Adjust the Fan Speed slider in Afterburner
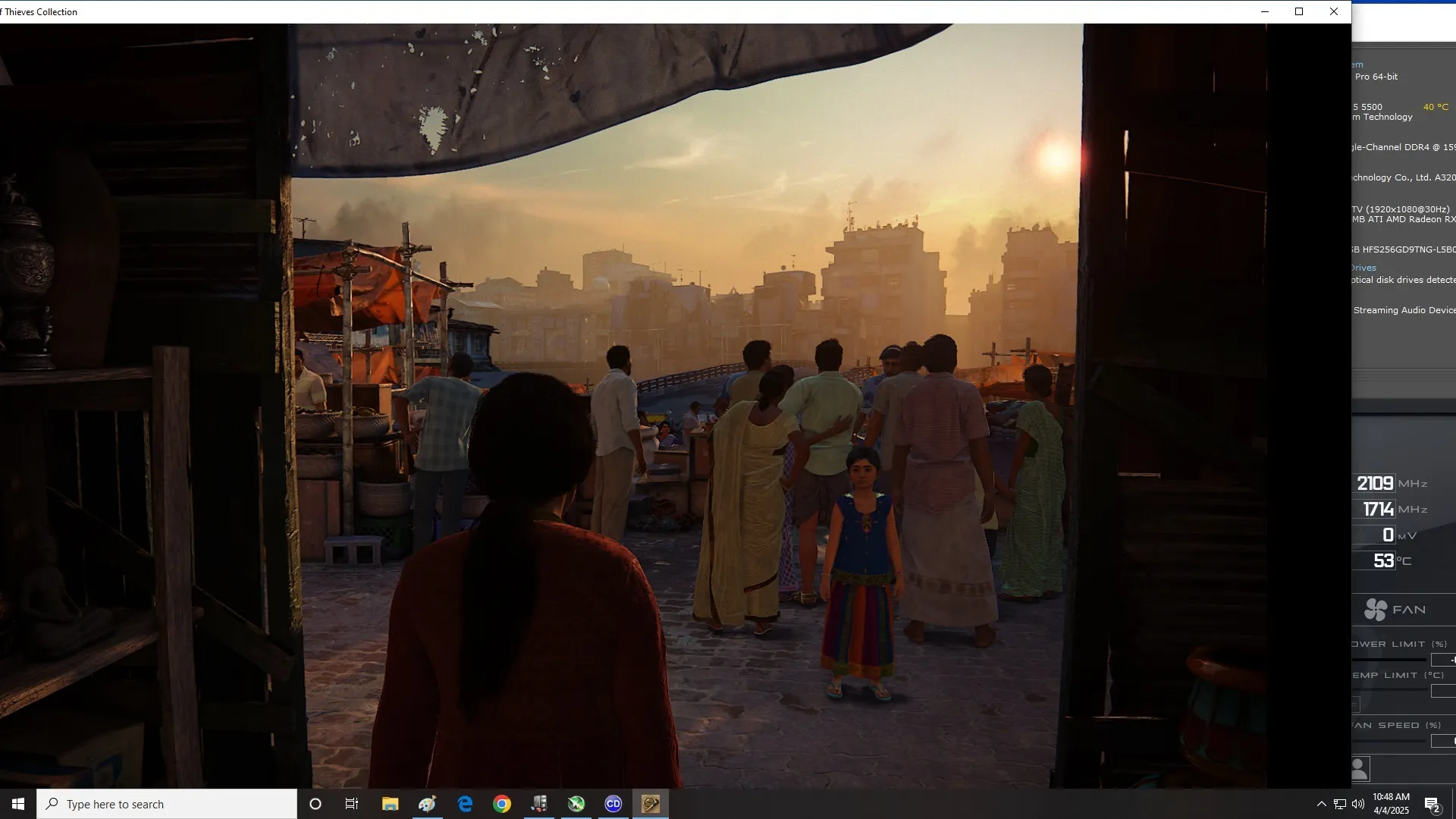 click(1389, 741)
